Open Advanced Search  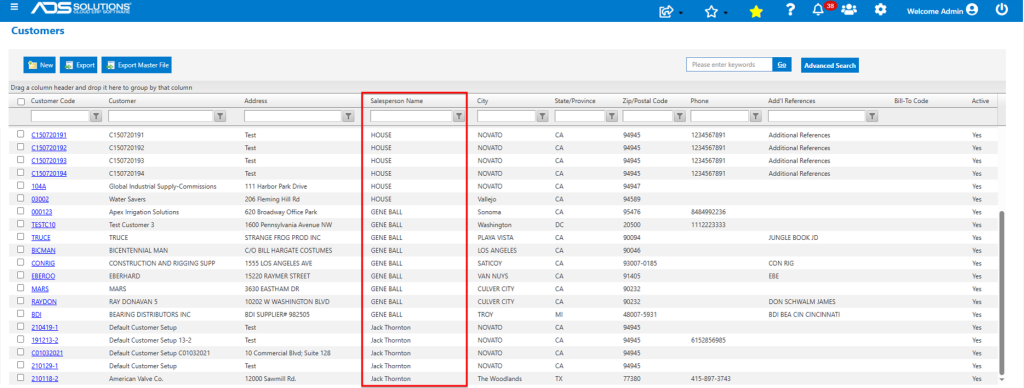[829, 65]
